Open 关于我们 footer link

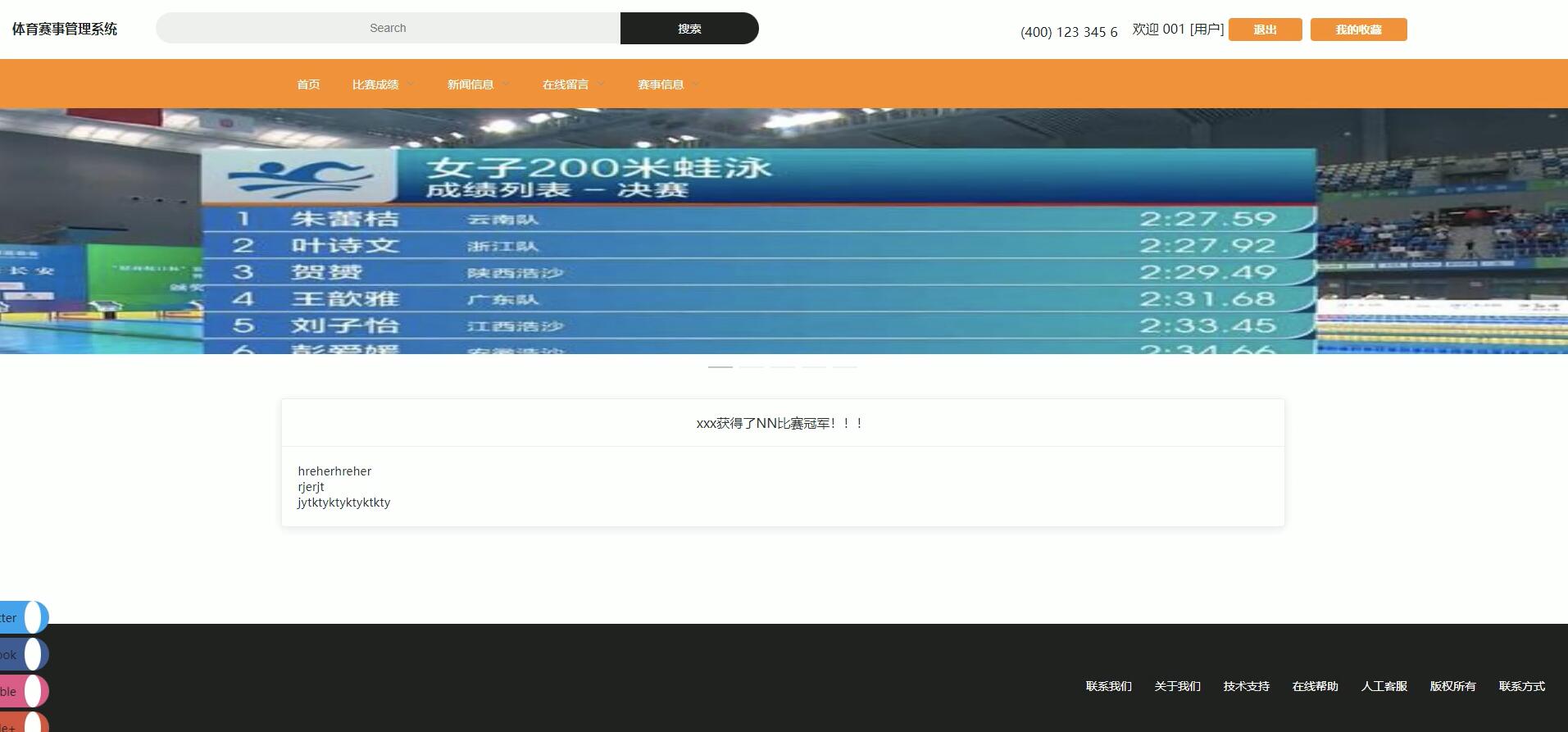(x=1177, y=686)
